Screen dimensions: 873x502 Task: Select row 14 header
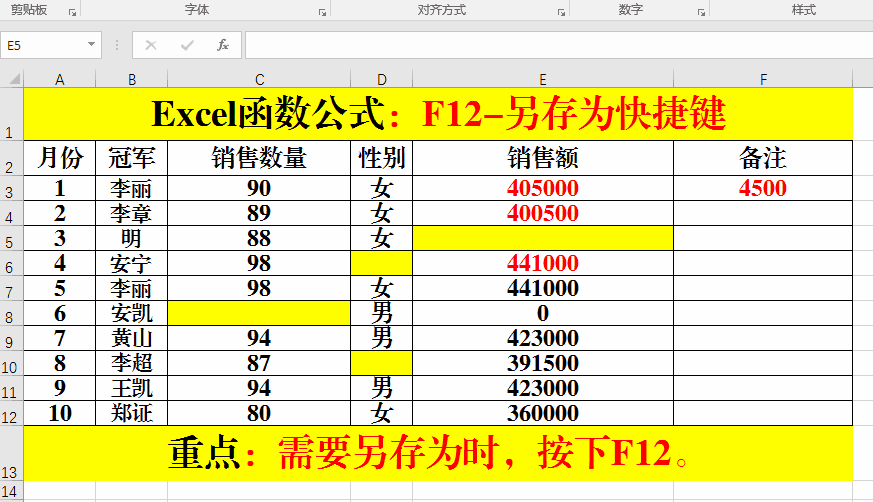12,491
